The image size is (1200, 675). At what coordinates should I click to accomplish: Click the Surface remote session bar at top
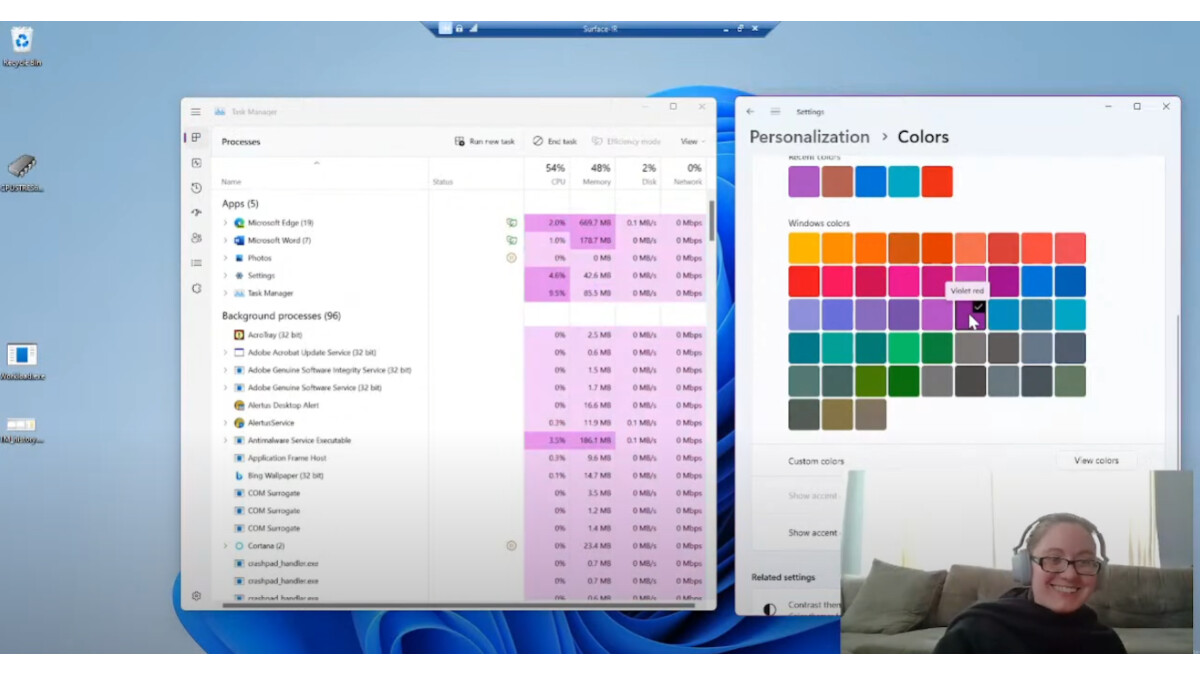click(x=600, y=28)
